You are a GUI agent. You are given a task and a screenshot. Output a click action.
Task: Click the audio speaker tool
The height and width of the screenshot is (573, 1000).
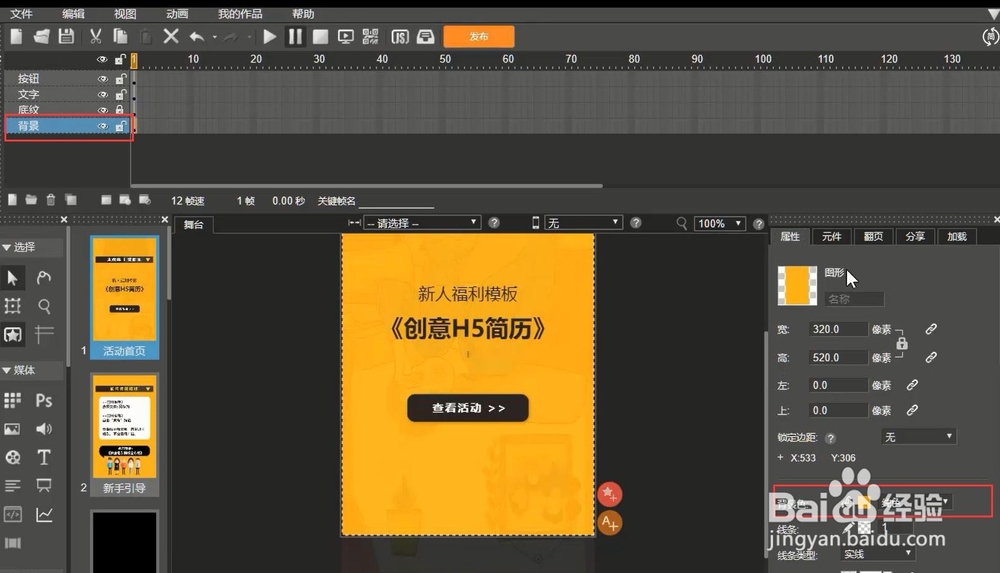pyautogui.click(x=44, y=429)
